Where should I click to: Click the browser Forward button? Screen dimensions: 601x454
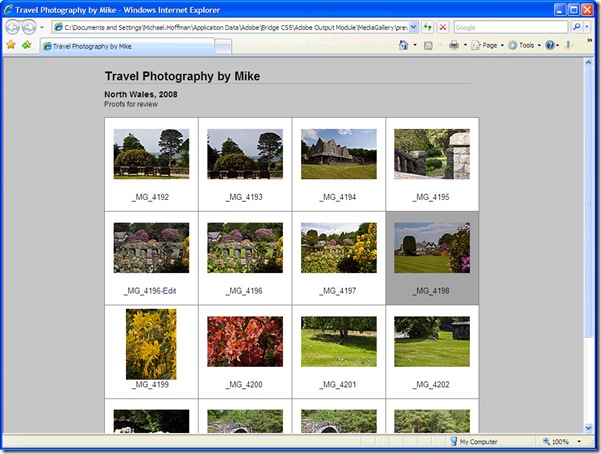29,27
